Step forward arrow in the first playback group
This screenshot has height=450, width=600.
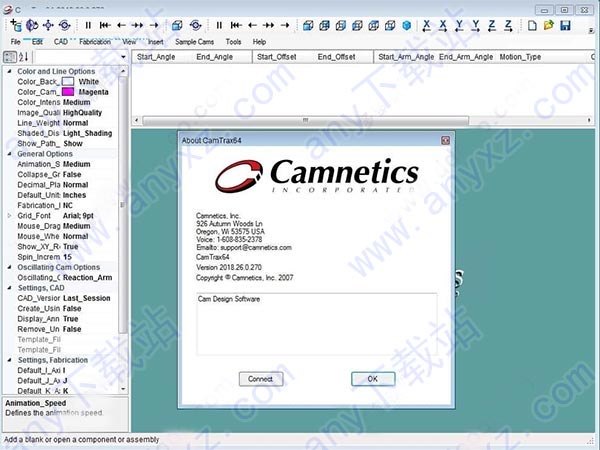(154, 25)
